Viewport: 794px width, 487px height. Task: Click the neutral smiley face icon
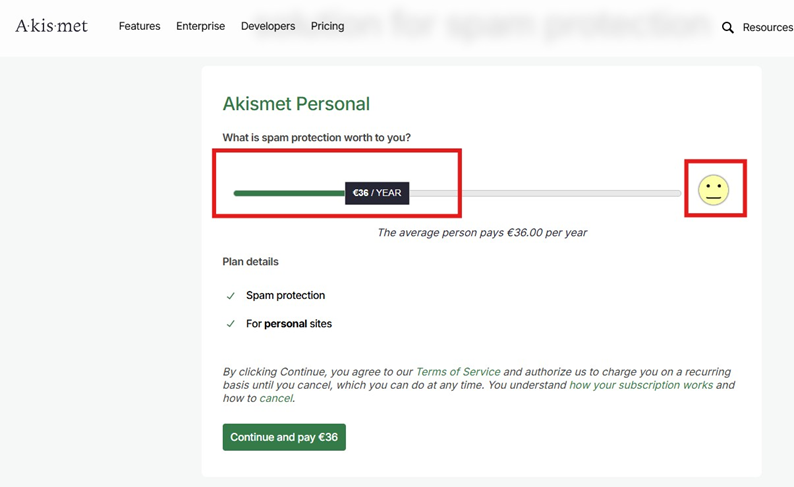[713, 190]
